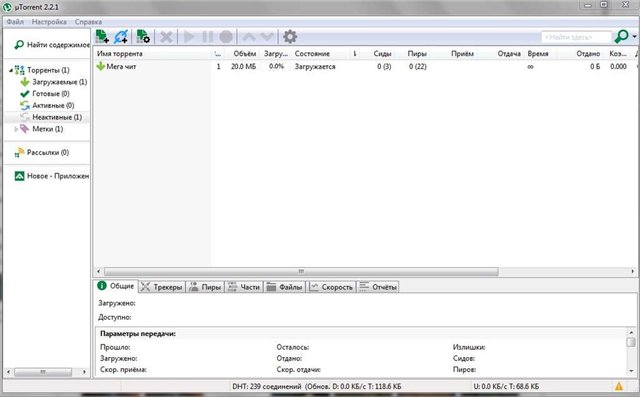
Task: Collapse the Торренты tree node
Action: [x=11, y=70]
